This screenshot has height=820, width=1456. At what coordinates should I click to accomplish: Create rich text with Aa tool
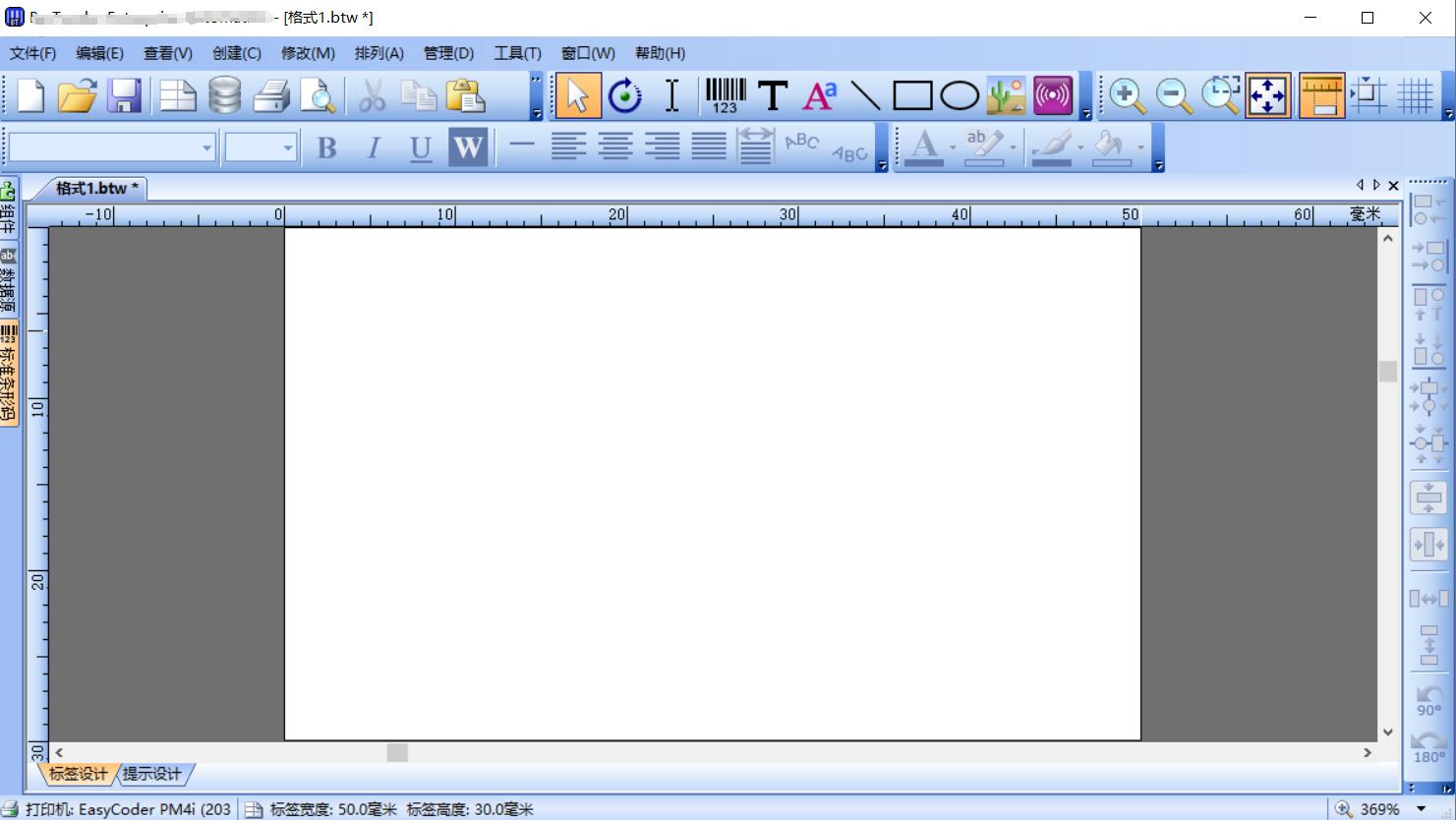coord(819,95)
